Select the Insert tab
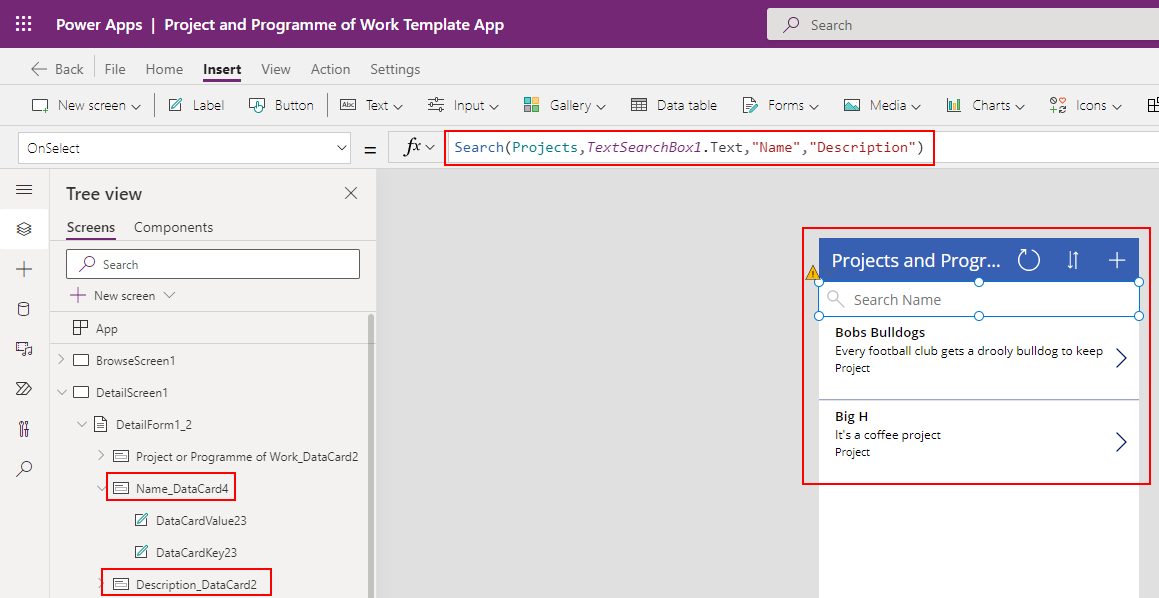The image size is (1159, 598). pos(222,69)
